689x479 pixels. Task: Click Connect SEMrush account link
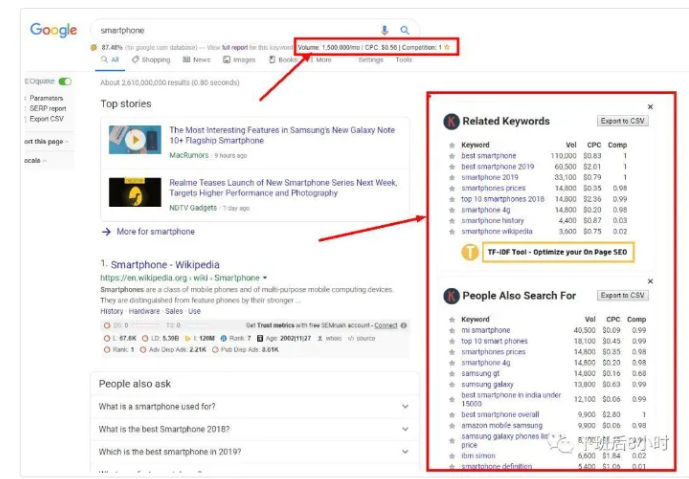(x=386, y=325)
